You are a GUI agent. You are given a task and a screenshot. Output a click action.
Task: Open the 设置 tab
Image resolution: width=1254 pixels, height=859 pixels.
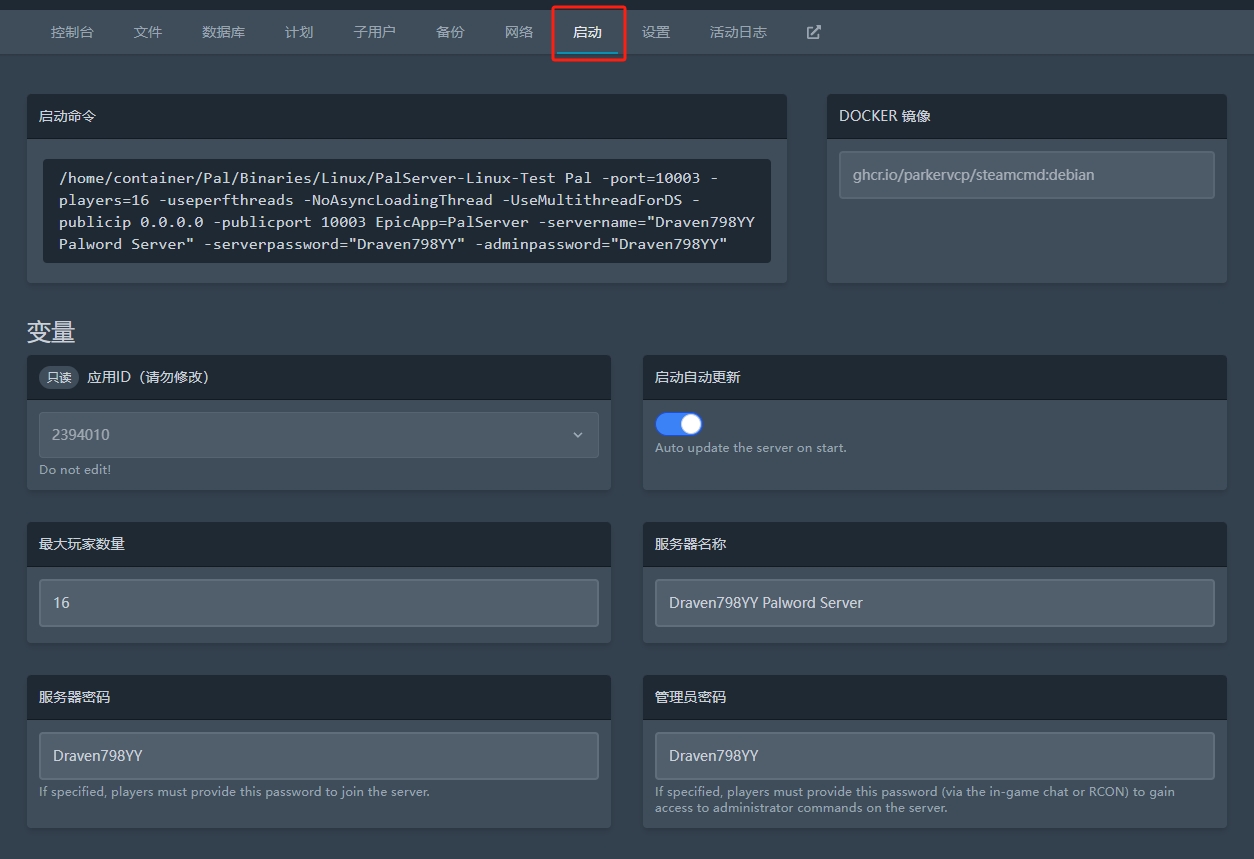tap(656, 32)
